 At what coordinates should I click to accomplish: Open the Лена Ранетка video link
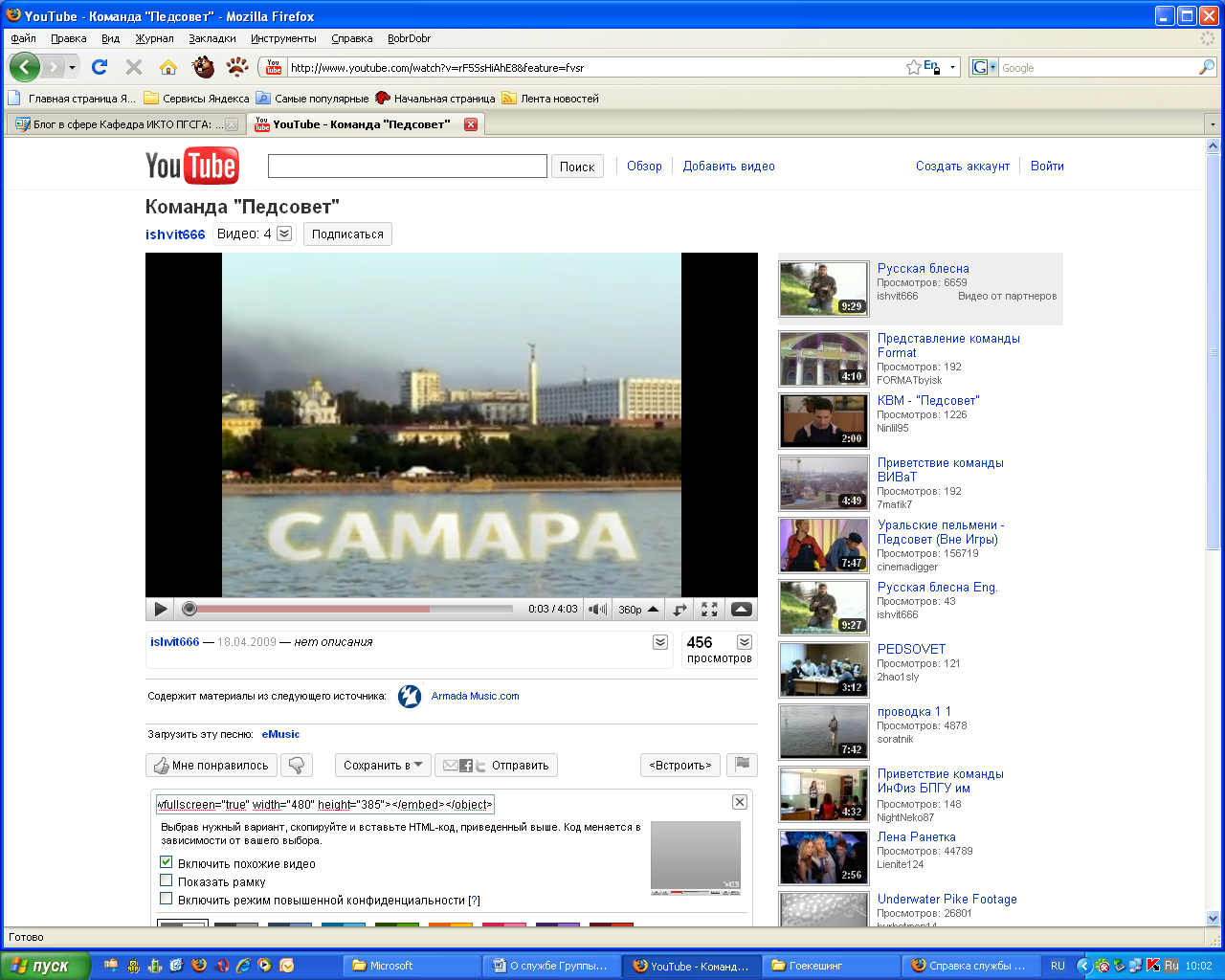tap(916, 836)
